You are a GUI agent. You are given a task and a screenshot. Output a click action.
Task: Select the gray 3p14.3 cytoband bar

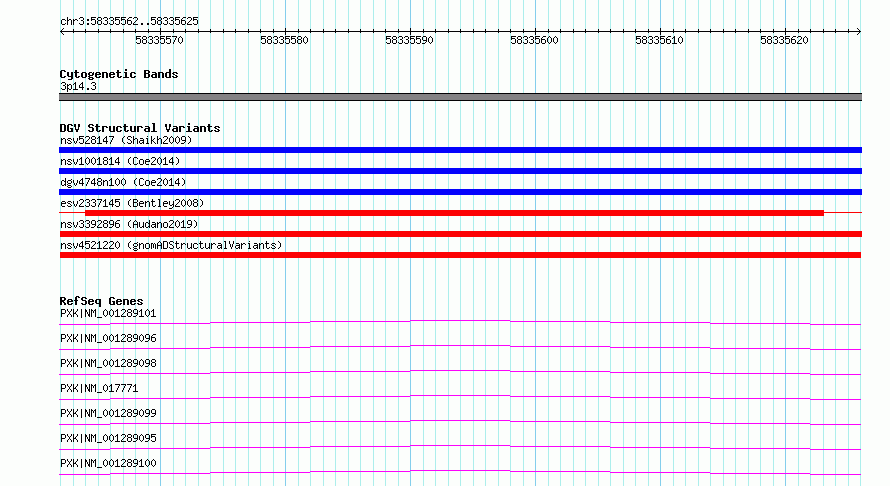(x=460, y=97)
